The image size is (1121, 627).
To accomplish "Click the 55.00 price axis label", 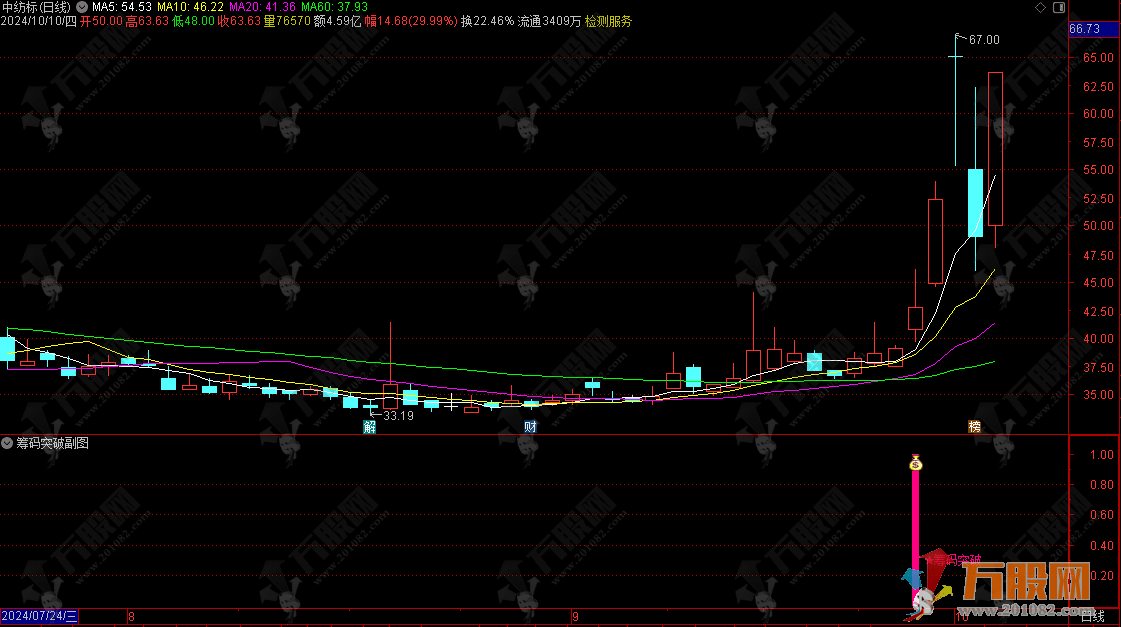I will click(x=1098, y=170).
